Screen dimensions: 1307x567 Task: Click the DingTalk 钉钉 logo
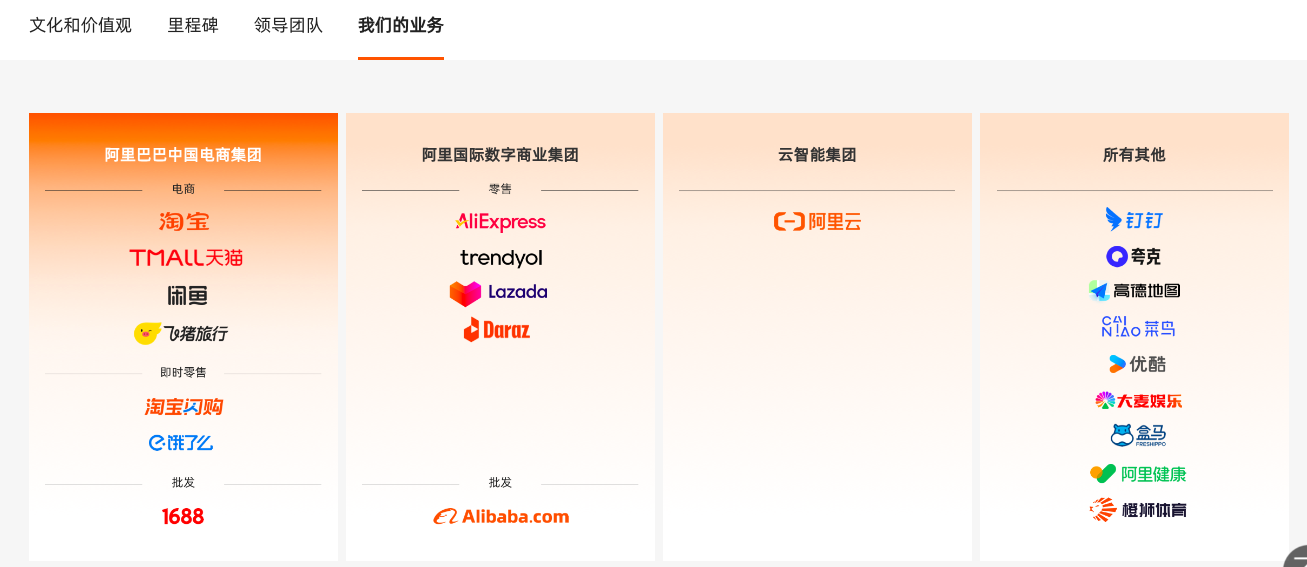pos(1134,220)
